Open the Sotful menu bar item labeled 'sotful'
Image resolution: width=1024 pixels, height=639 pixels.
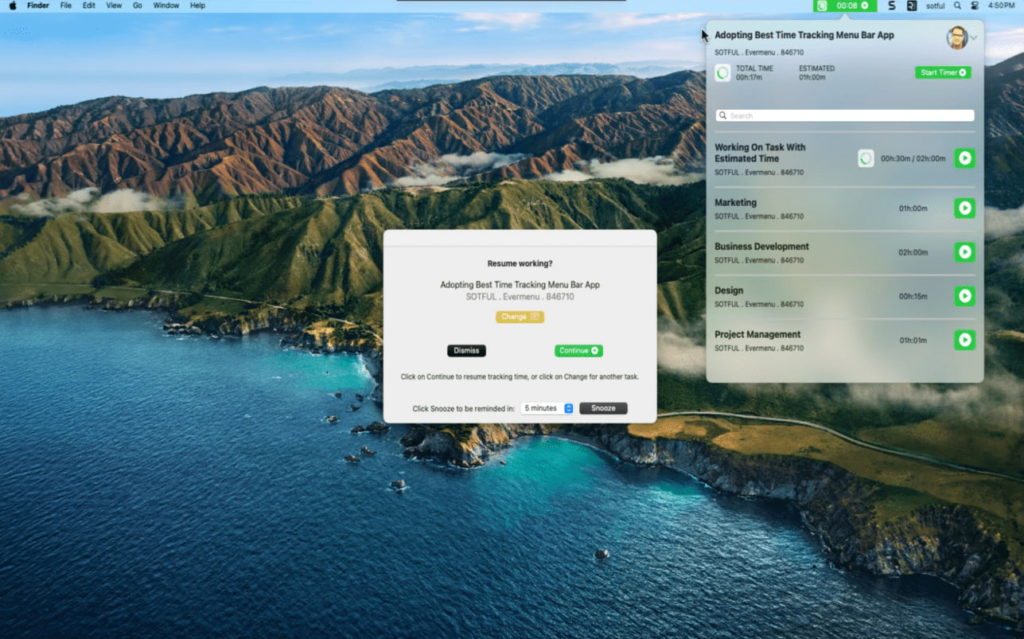coord(934,5)
